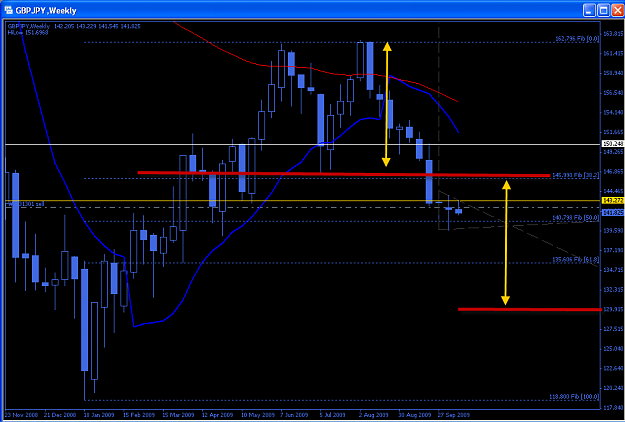625x422 pixels.
Task: Click the 139.590 price scale value
Action: pyautogui.click(x=613, y=230)
